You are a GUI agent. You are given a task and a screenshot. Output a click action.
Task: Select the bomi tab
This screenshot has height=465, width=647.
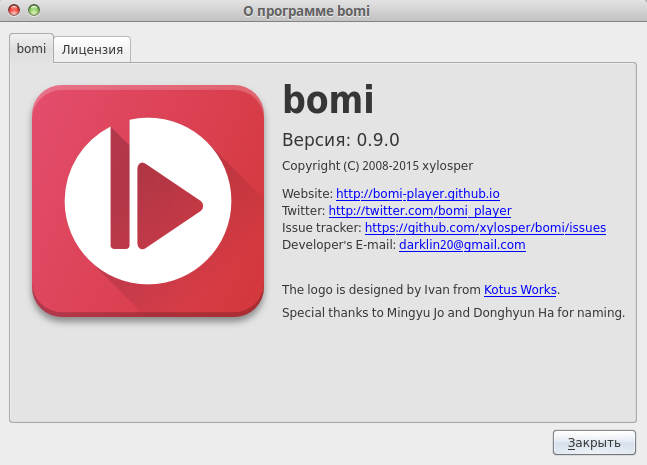(x=31, y=48)
